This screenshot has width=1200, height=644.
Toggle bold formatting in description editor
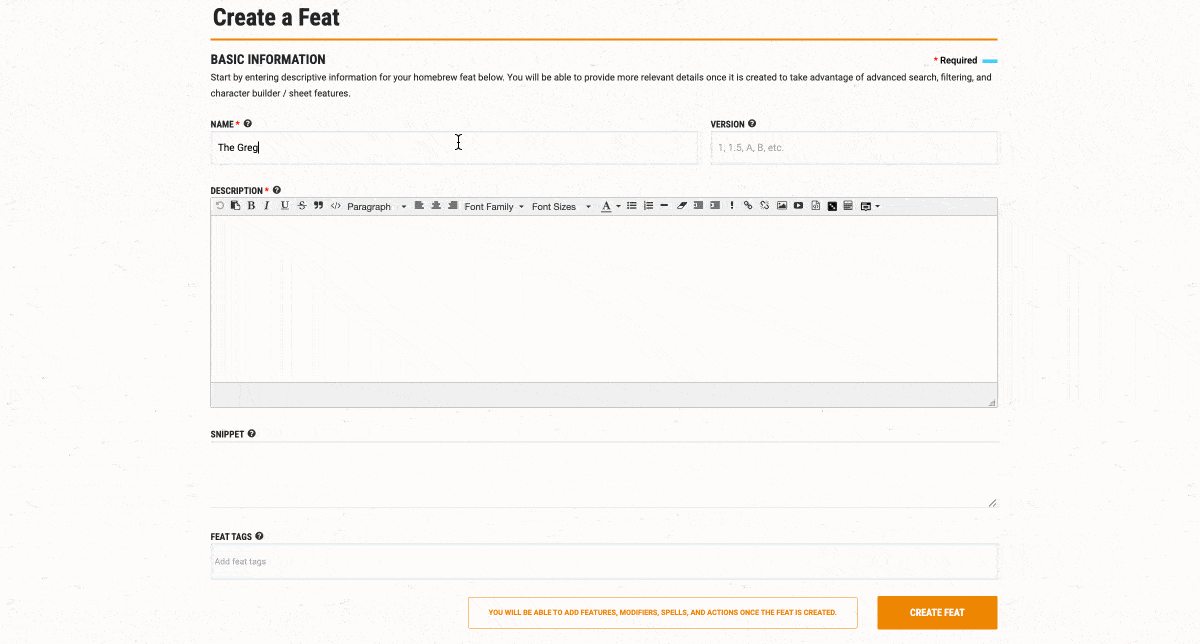251,206
